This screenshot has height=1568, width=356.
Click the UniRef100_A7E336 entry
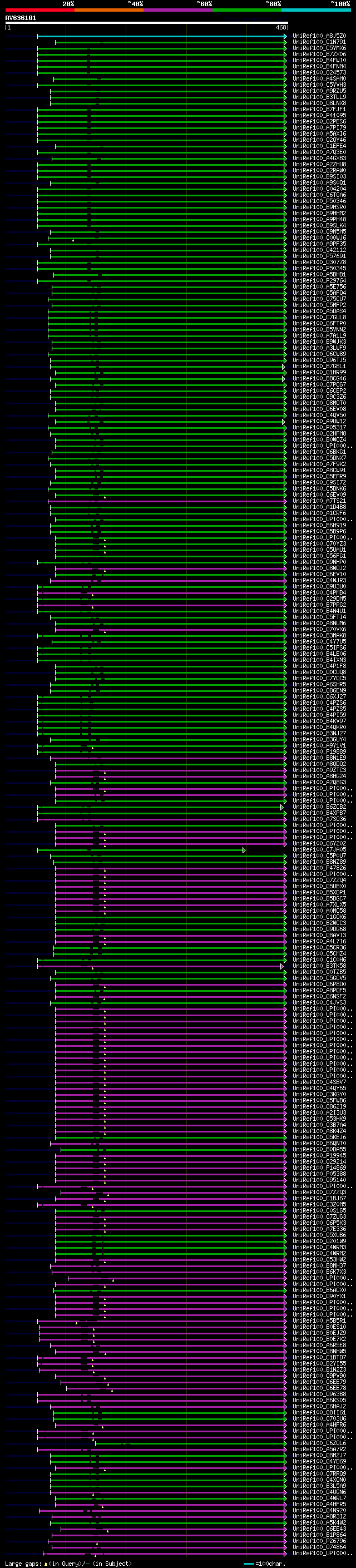(x=319, y=1230)
